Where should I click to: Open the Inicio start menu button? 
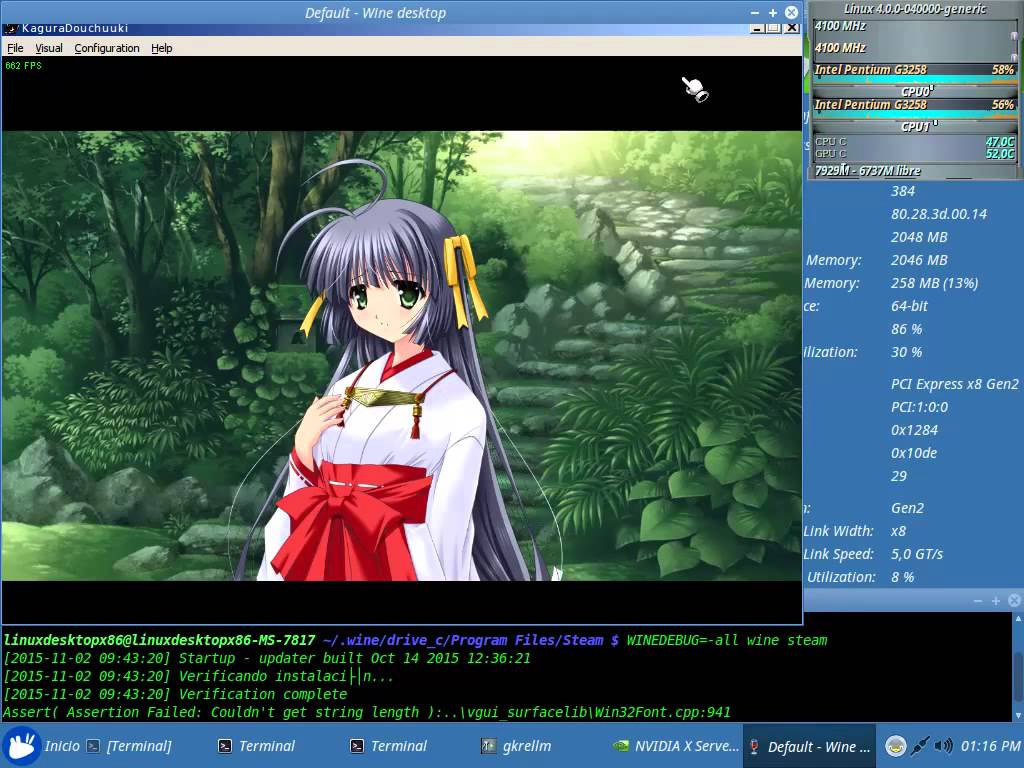(x=42, y=746)
